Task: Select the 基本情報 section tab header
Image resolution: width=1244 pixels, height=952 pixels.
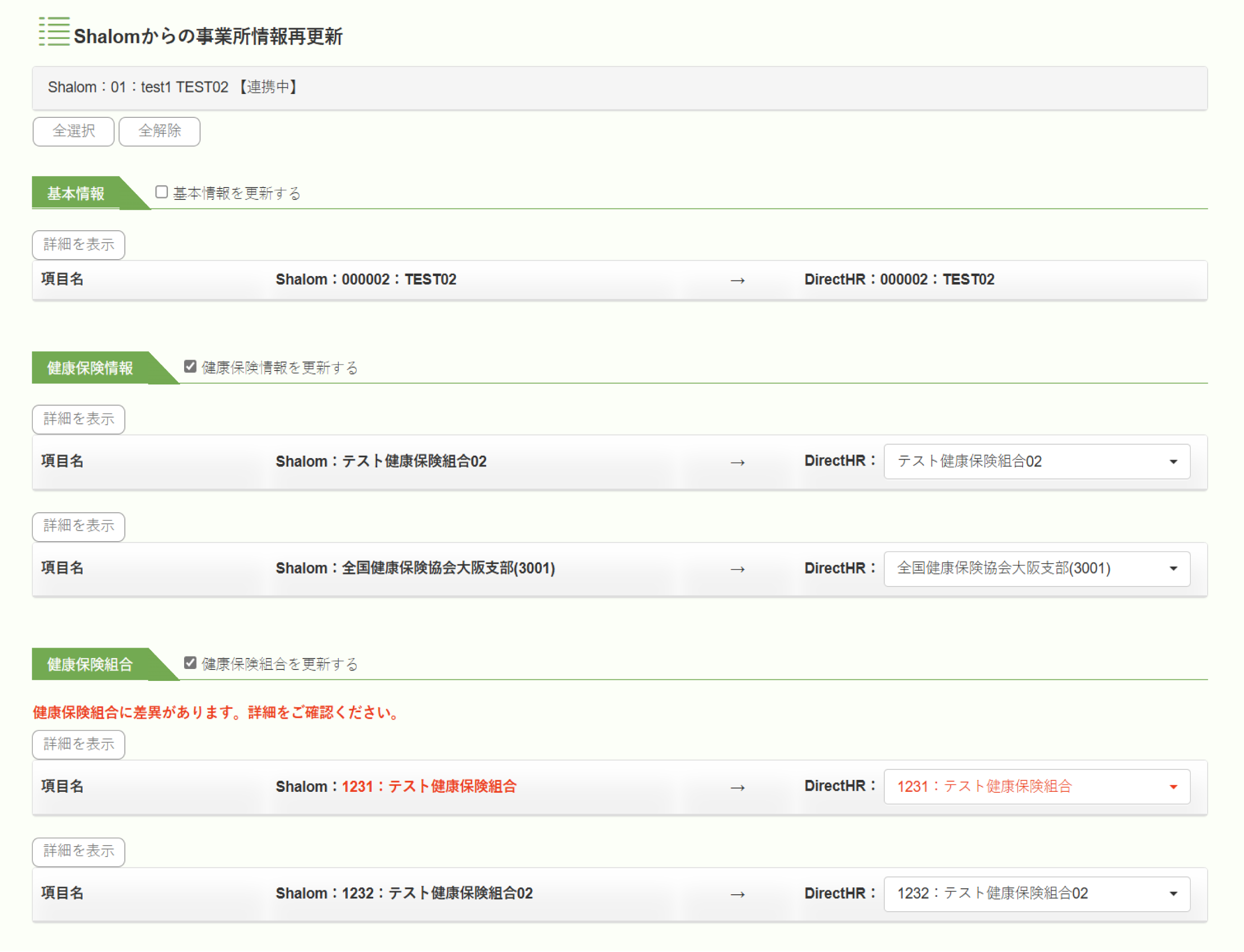Action: (76, 194)
